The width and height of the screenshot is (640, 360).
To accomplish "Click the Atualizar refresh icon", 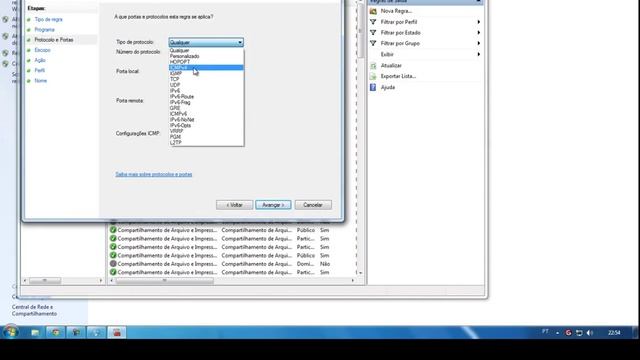I will pyautogui.click(x=373, y=65).
